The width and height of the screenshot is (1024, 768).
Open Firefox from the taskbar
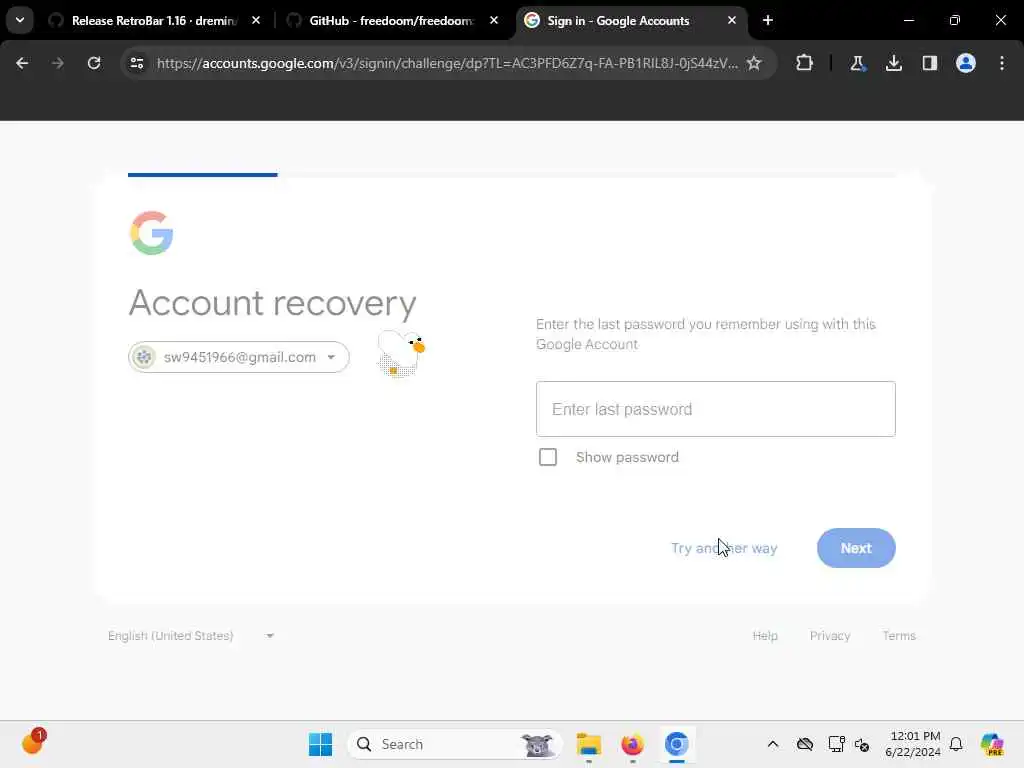point(632,744)
